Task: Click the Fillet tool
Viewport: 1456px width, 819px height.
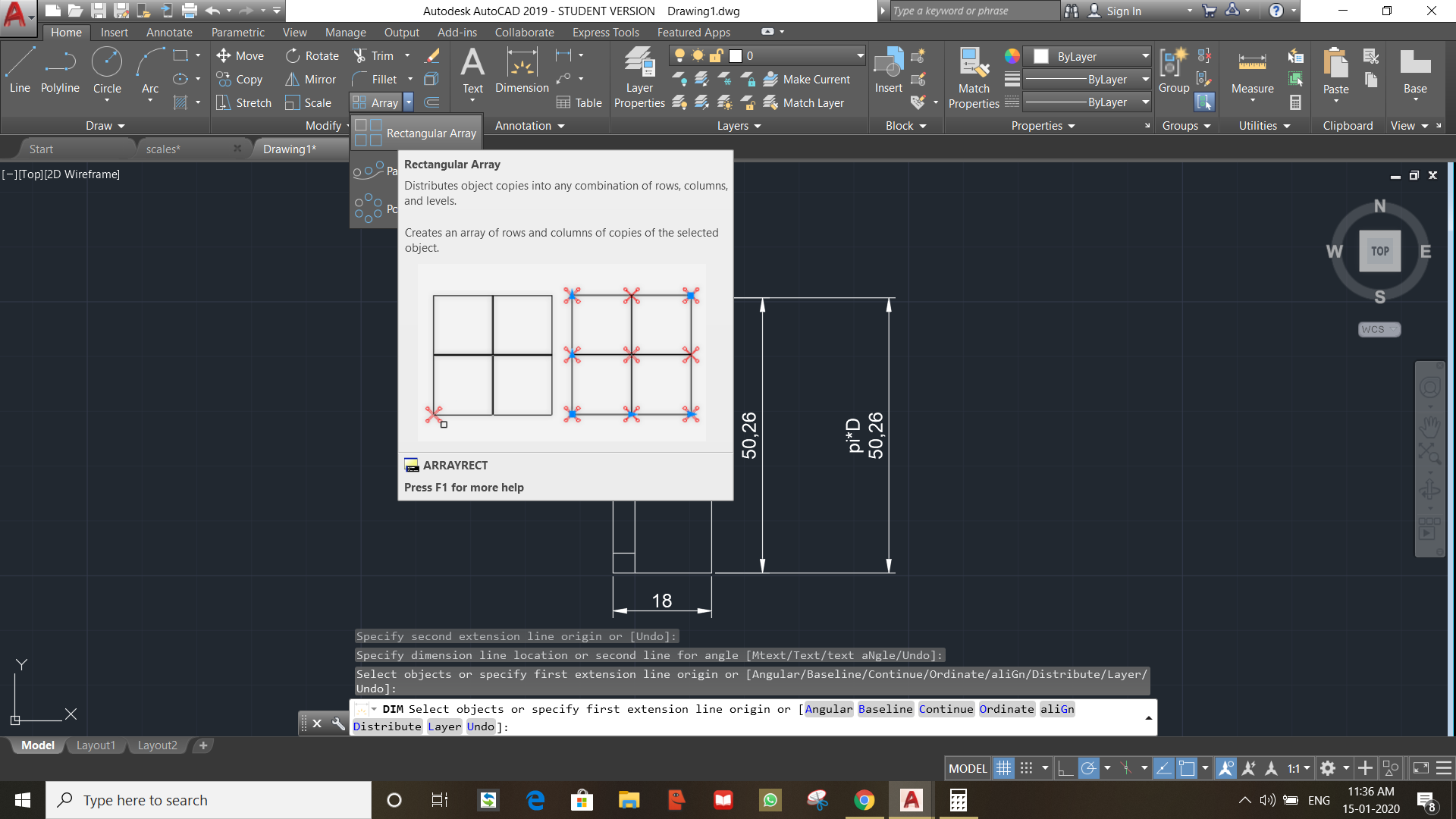Action: (x=375, y=79)
